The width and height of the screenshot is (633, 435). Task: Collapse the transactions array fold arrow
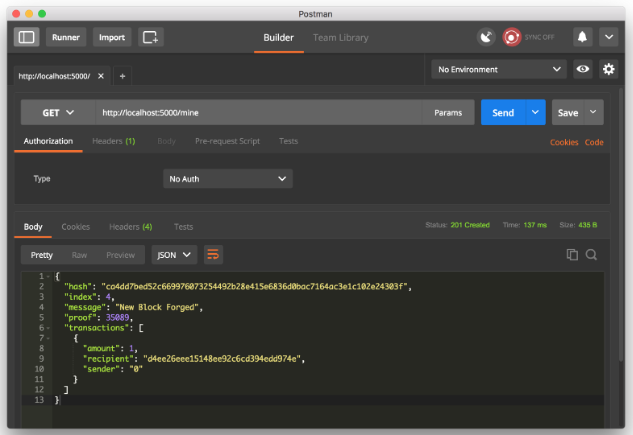tap(47, 328)
